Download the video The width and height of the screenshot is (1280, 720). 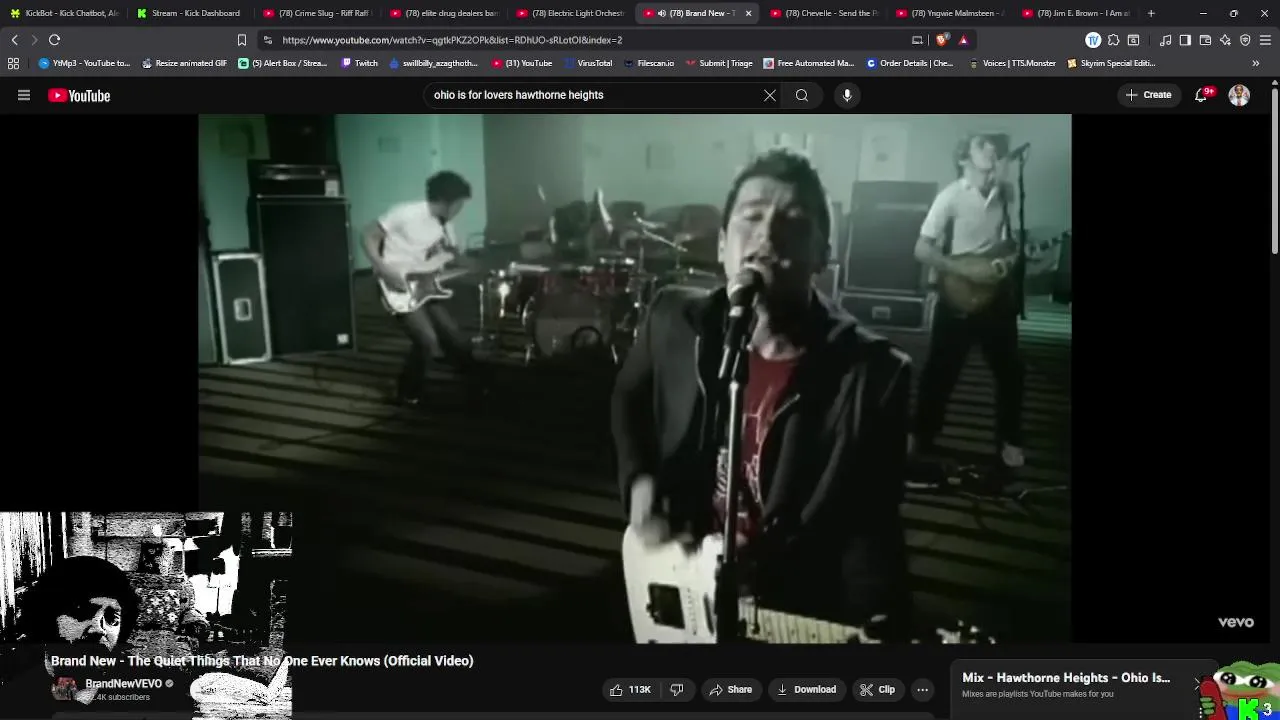click(x=807, y=689)
